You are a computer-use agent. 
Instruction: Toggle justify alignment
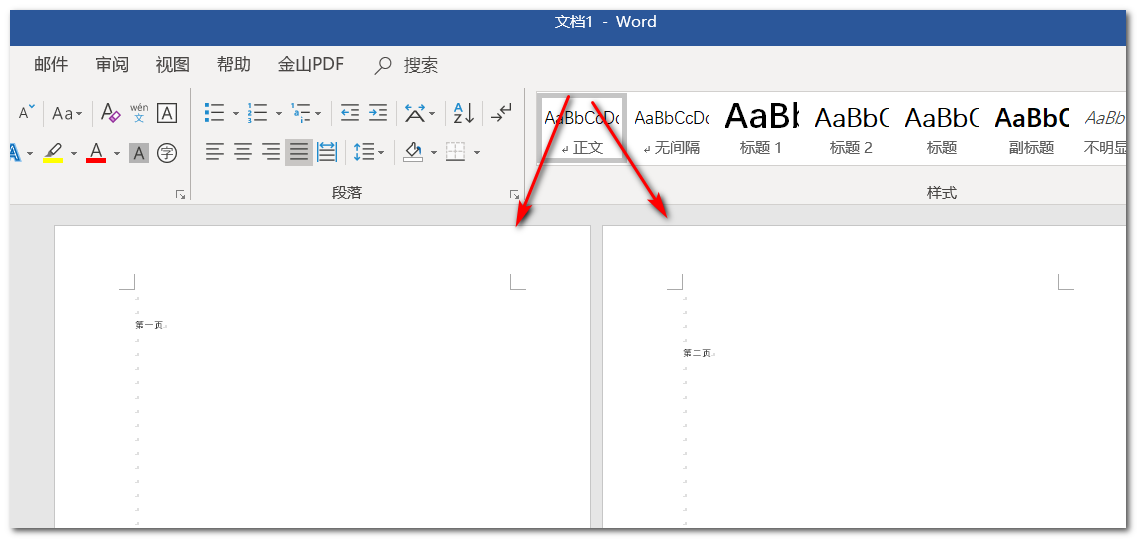pyautogui.click(x=299, y=152)
